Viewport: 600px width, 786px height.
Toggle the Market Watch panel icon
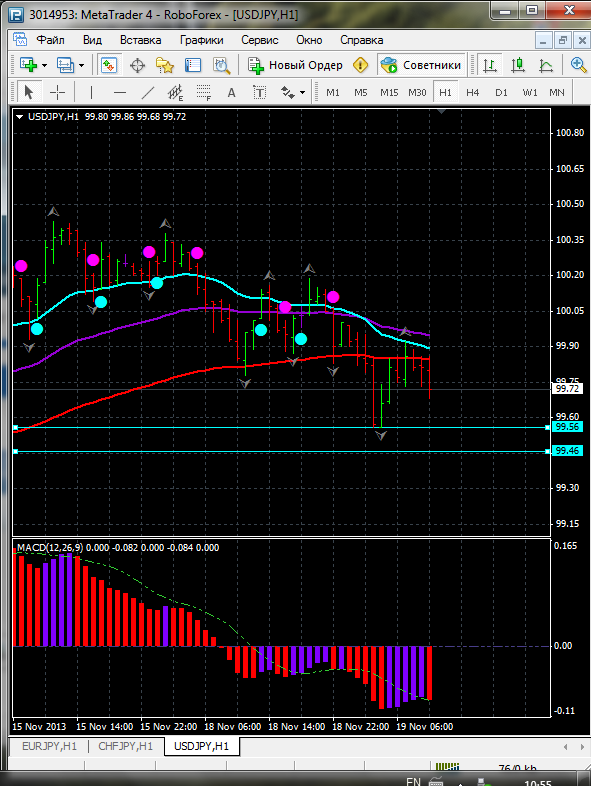click(108, 65)
